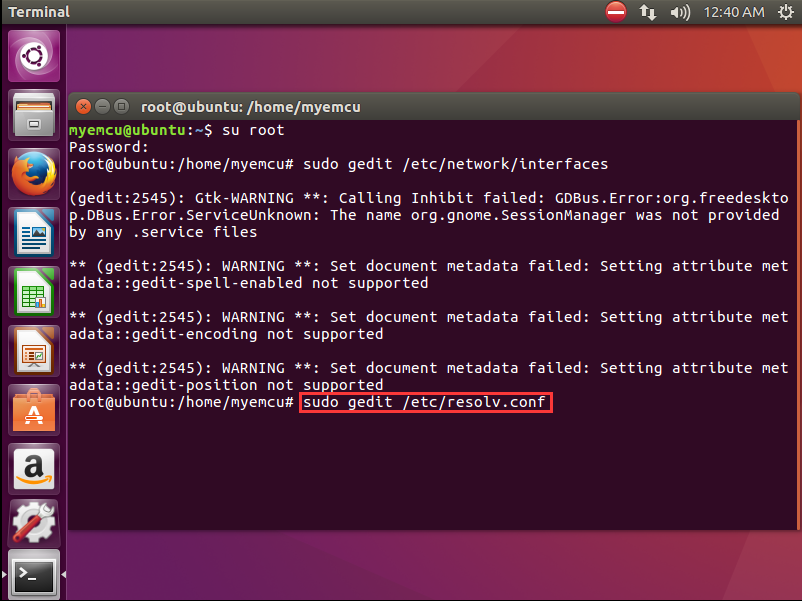Click 'adata::gedit-position not supported' line

[226, 385]
